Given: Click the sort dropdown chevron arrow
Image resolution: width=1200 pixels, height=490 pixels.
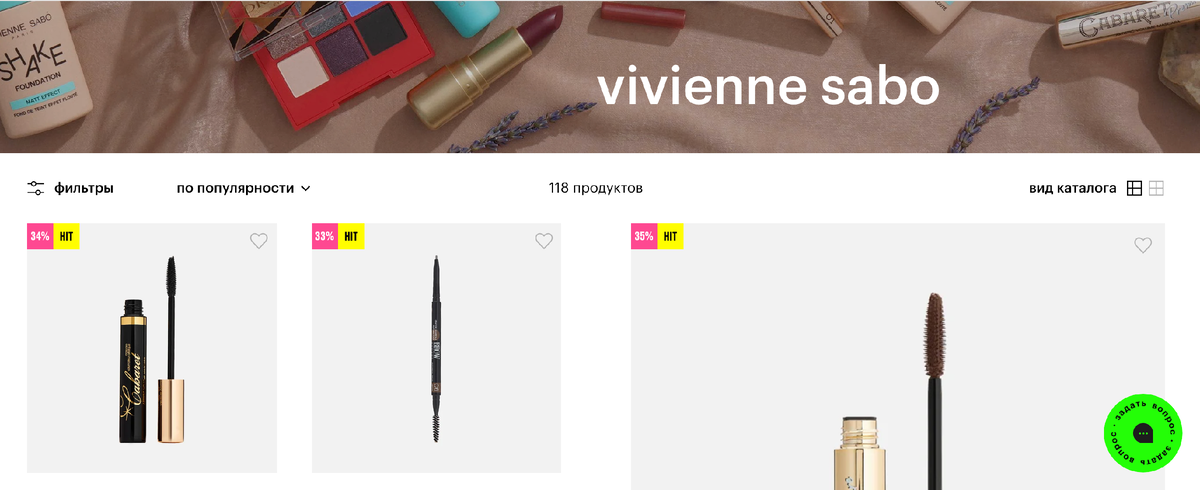Looking at the screenshot, I should click(x=305, y=188).
